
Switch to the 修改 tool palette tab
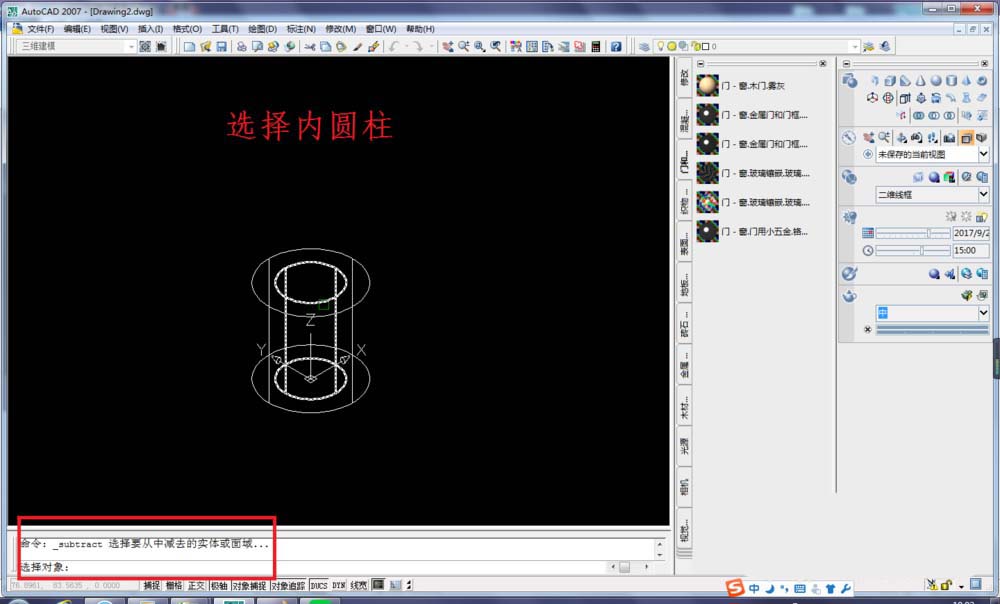[684, 78]
